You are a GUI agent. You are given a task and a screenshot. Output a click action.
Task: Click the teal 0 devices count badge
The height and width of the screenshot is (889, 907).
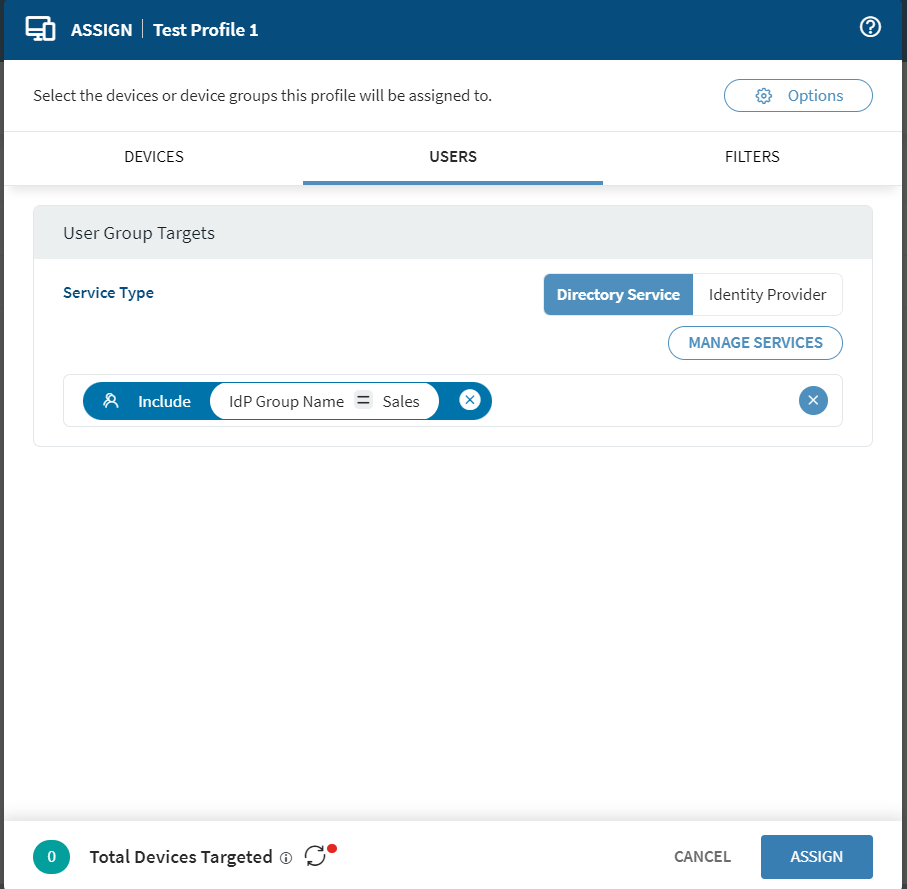coord(52,857)
